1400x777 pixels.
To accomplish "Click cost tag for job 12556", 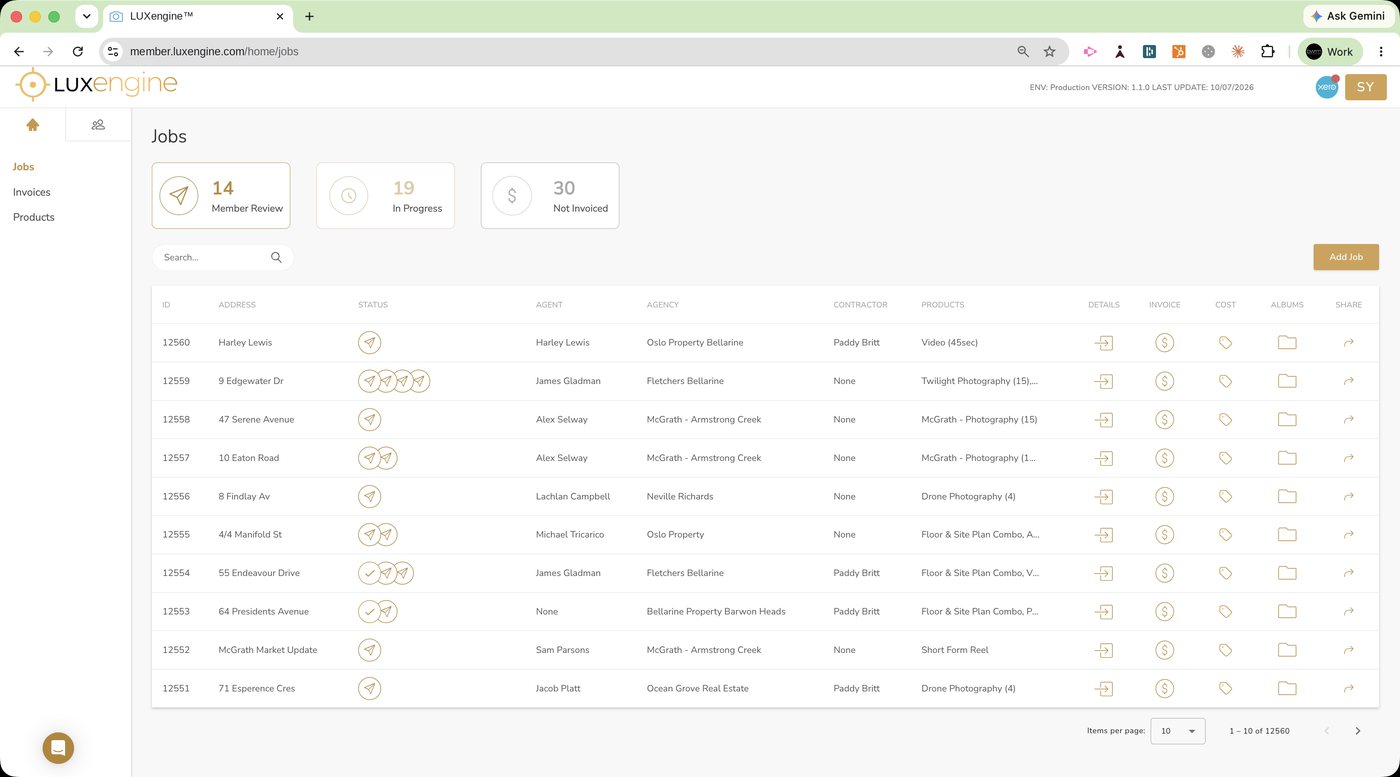I will 1225,496.
